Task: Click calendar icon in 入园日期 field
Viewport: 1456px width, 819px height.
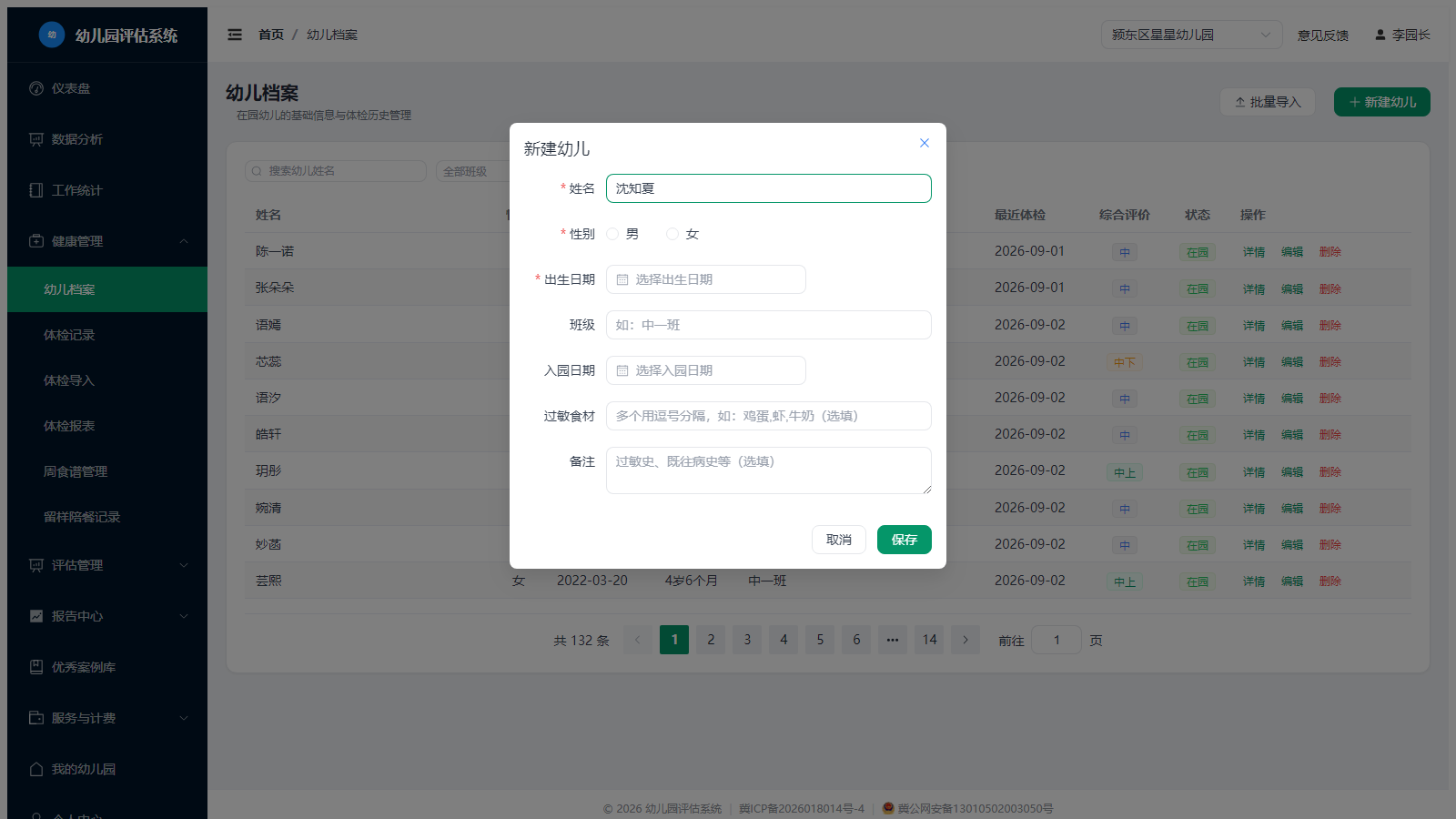Action: (622, 370)
